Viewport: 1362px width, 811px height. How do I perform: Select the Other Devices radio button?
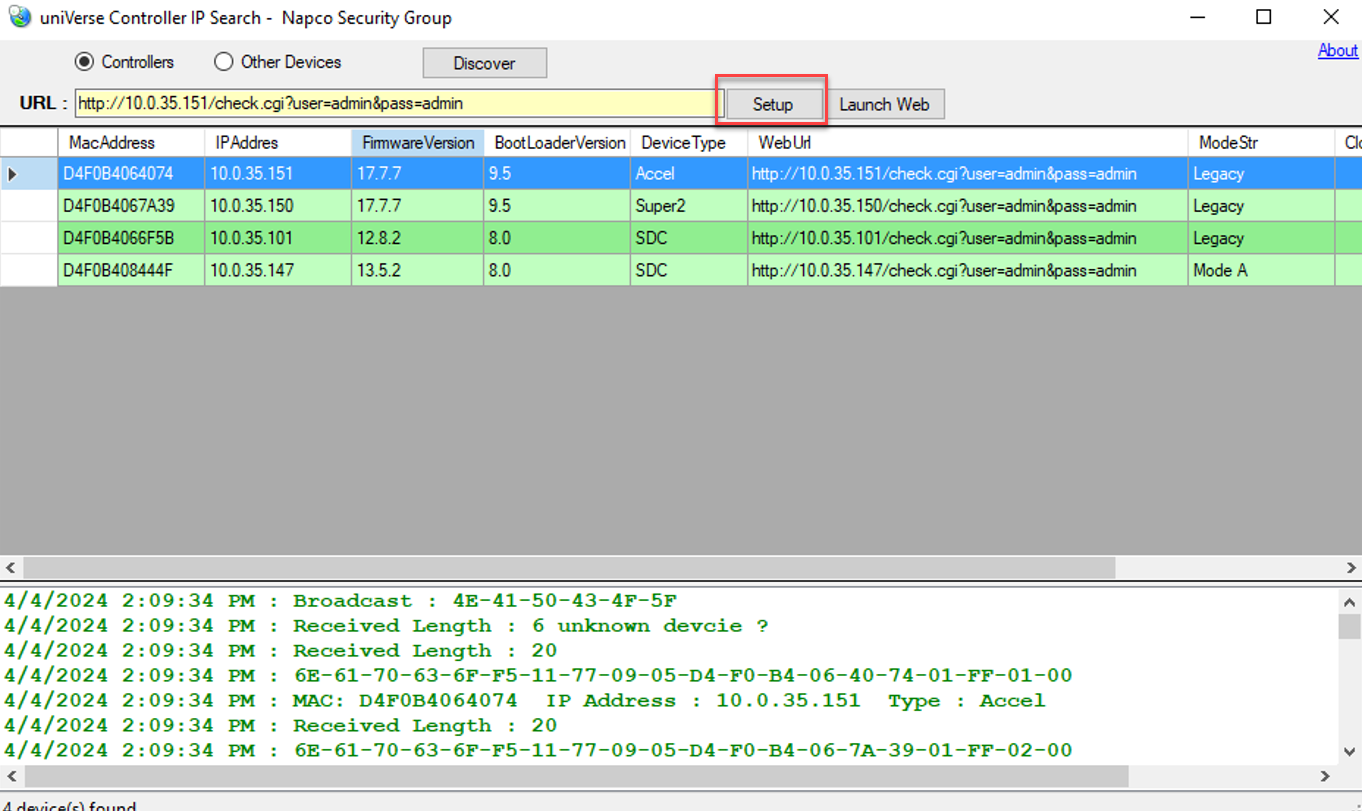pyautogui.click(x=224, y=62)
